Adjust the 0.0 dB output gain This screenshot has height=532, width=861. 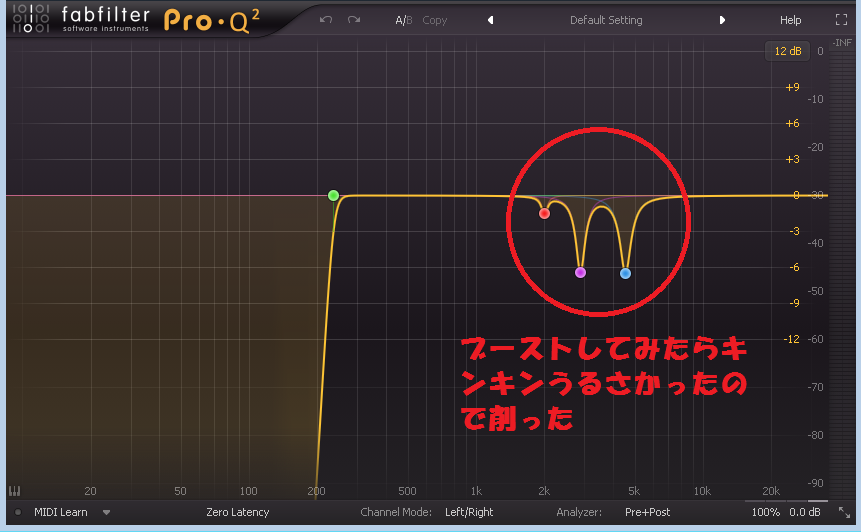(x=804, y=512)
